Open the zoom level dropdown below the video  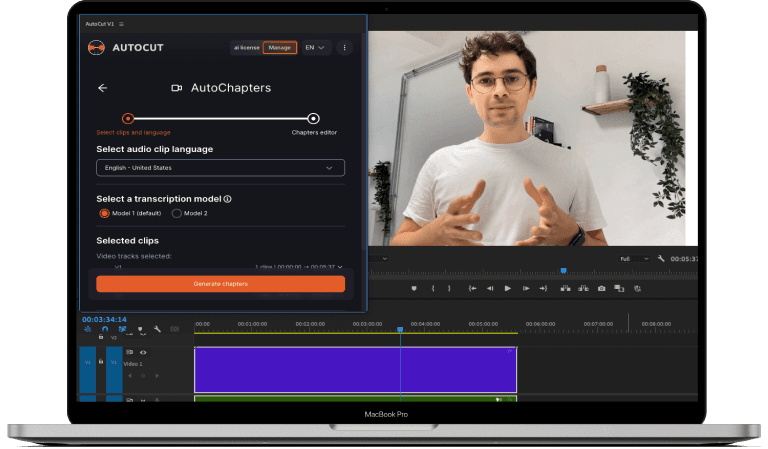pos(379,259)
